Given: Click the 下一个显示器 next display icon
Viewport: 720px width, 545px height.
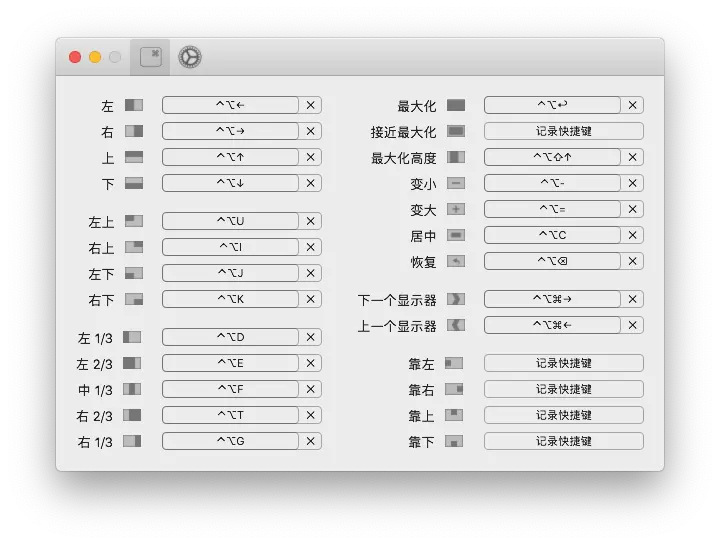Looking at the screenshot, I should (x=456, y=299).
